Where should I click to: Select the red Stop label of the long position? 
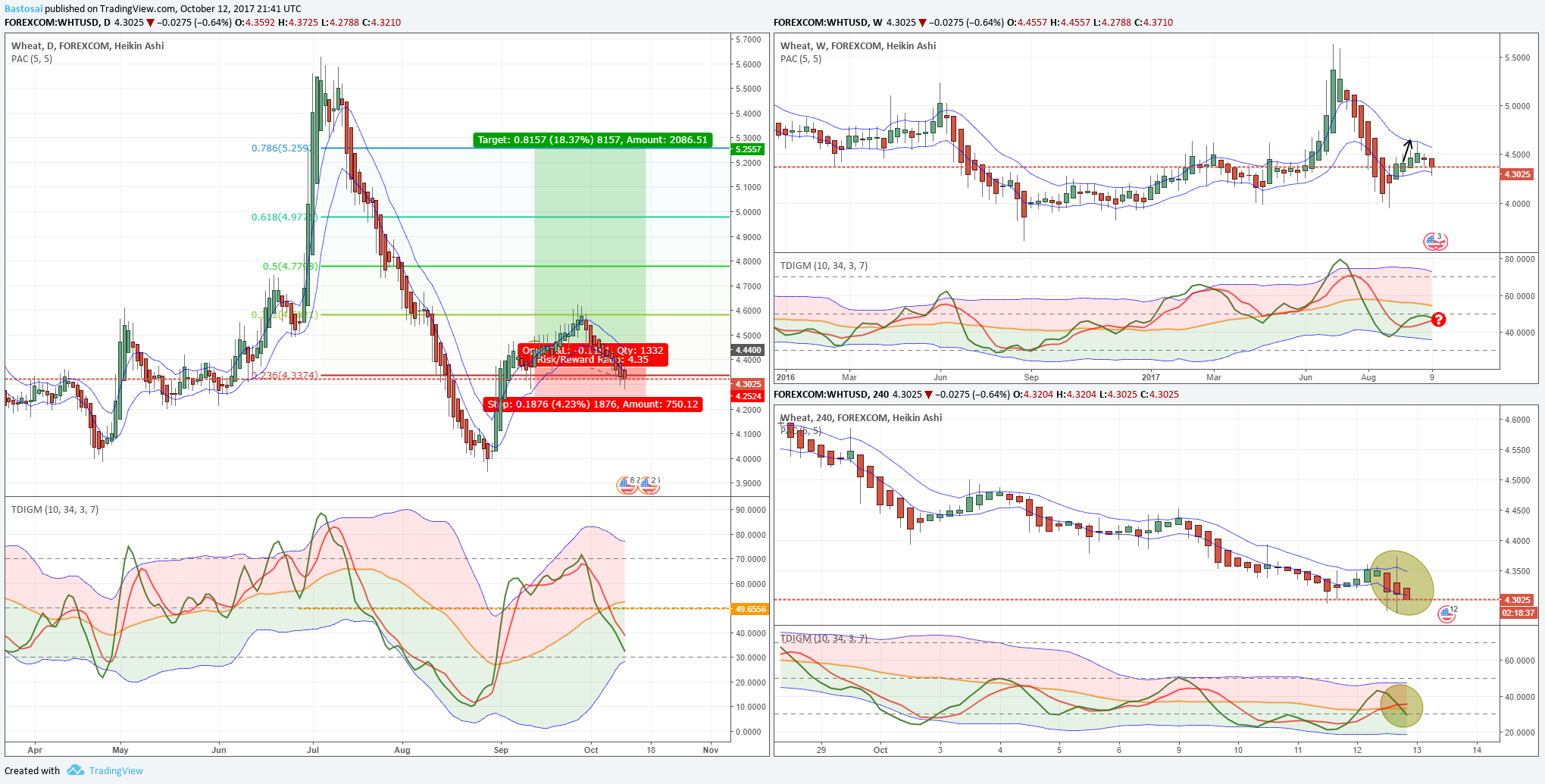[593, 404]
